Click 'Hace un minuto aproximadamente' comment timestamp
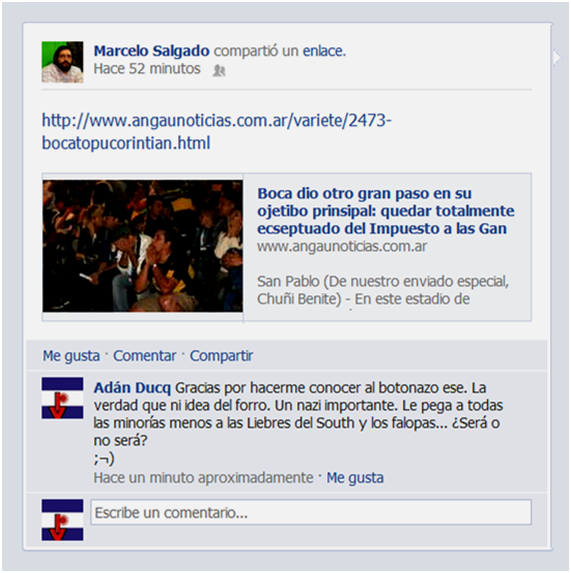571x573 pixels. (x=203, y=478)
